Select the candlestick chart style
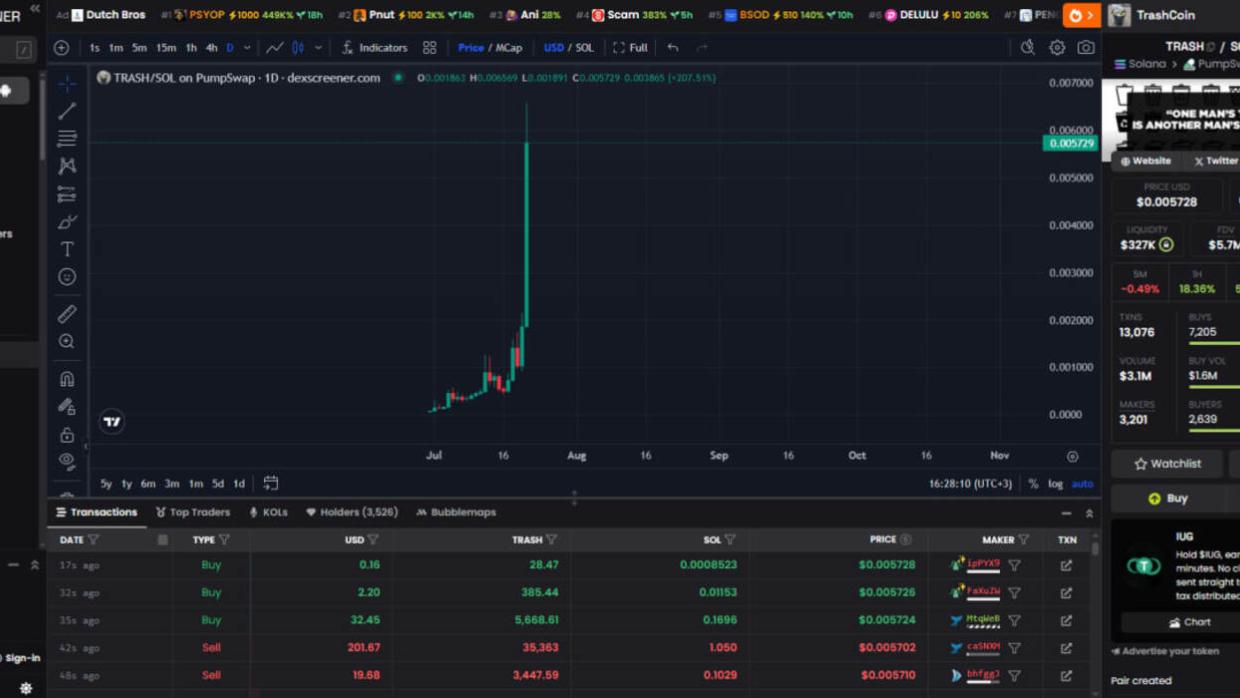Screen dimensions: 1240x698 click(298, 48)
